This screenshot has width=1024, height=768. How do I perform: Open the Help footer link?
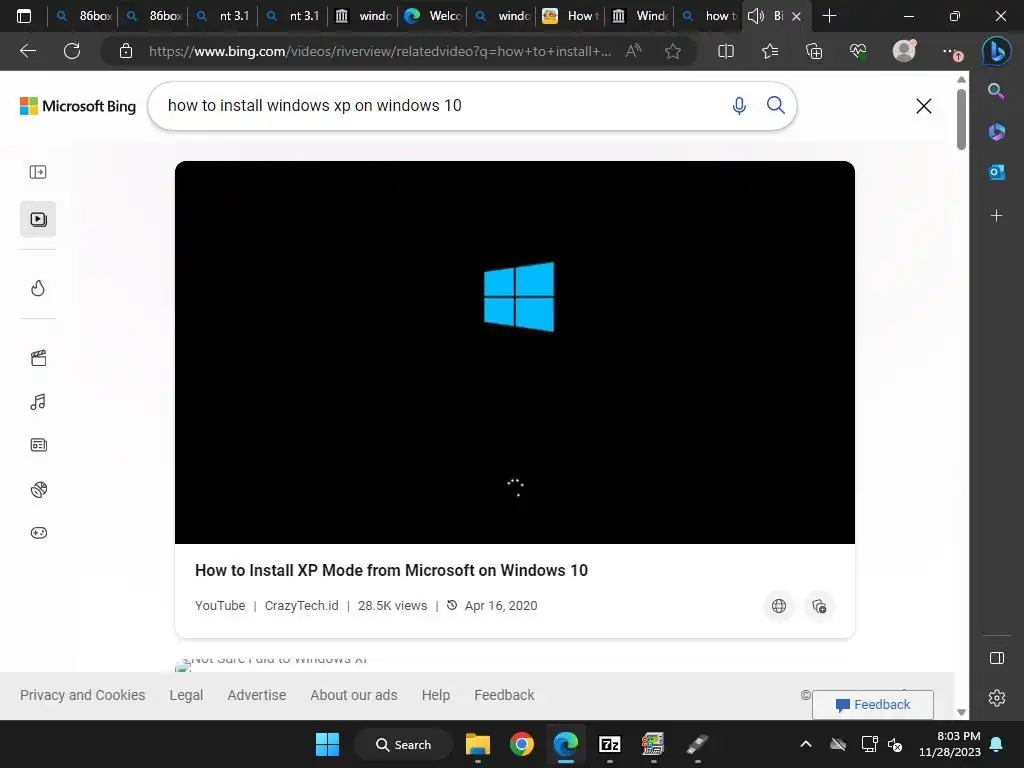436,695
